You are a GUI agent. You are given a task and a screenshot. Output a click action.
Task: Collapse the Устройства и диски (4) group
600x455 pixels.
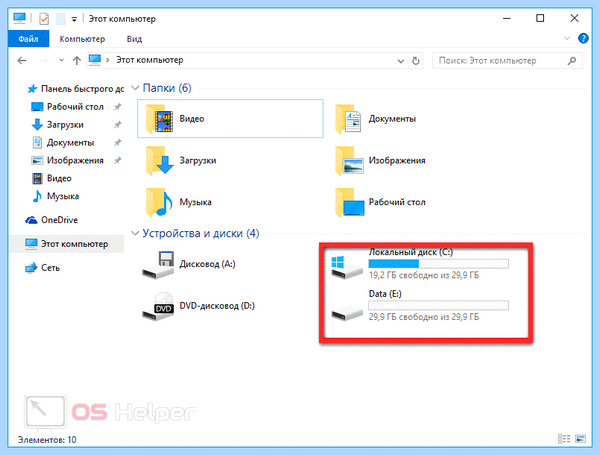(x=135, y=233)
